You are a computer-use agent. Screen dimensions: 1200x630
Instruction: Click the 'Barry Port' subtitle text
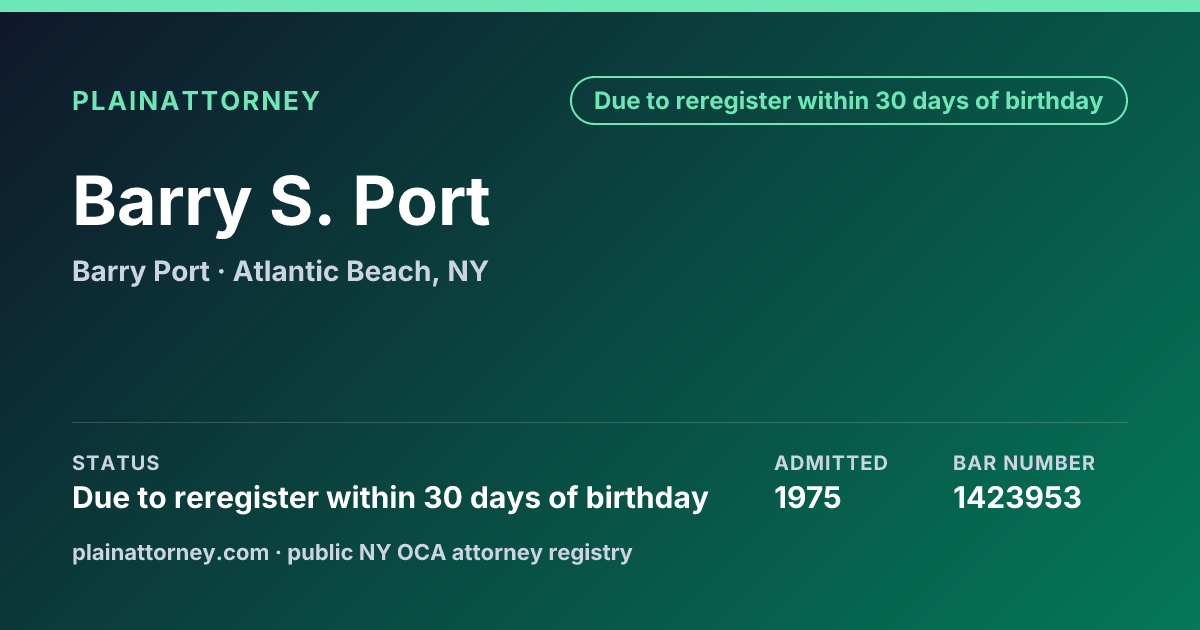[x=141, y=271]
